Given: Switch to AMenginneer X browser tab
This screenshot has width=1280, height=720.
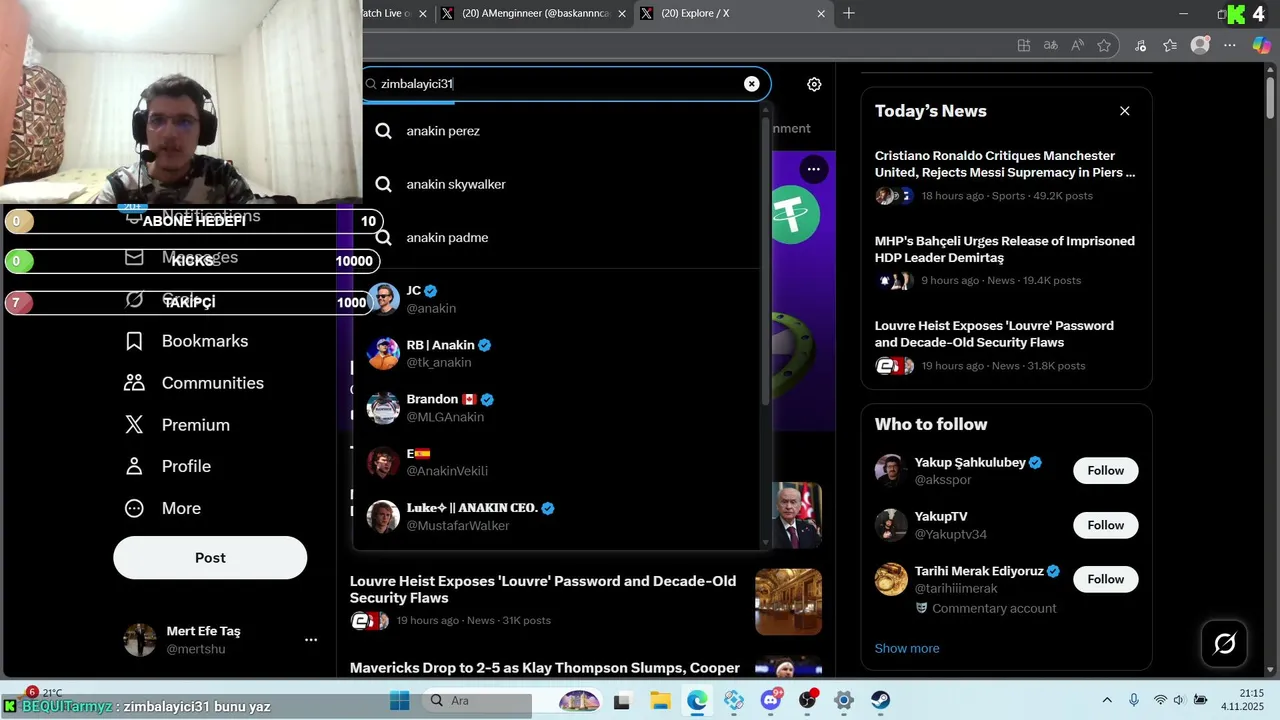Looking at the screenshot, I should click(535, 14).
